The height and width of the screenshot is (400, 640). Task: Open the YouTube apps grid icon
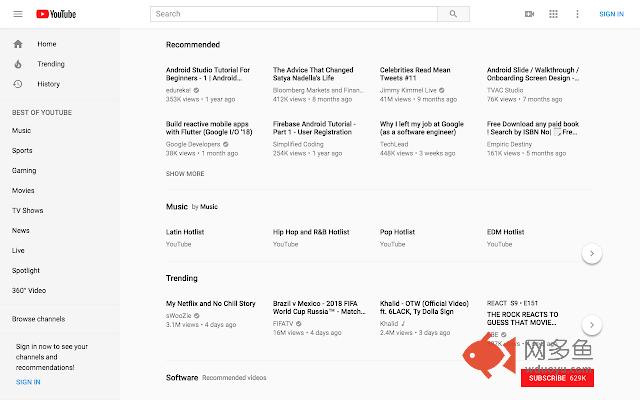coord(553,14)
